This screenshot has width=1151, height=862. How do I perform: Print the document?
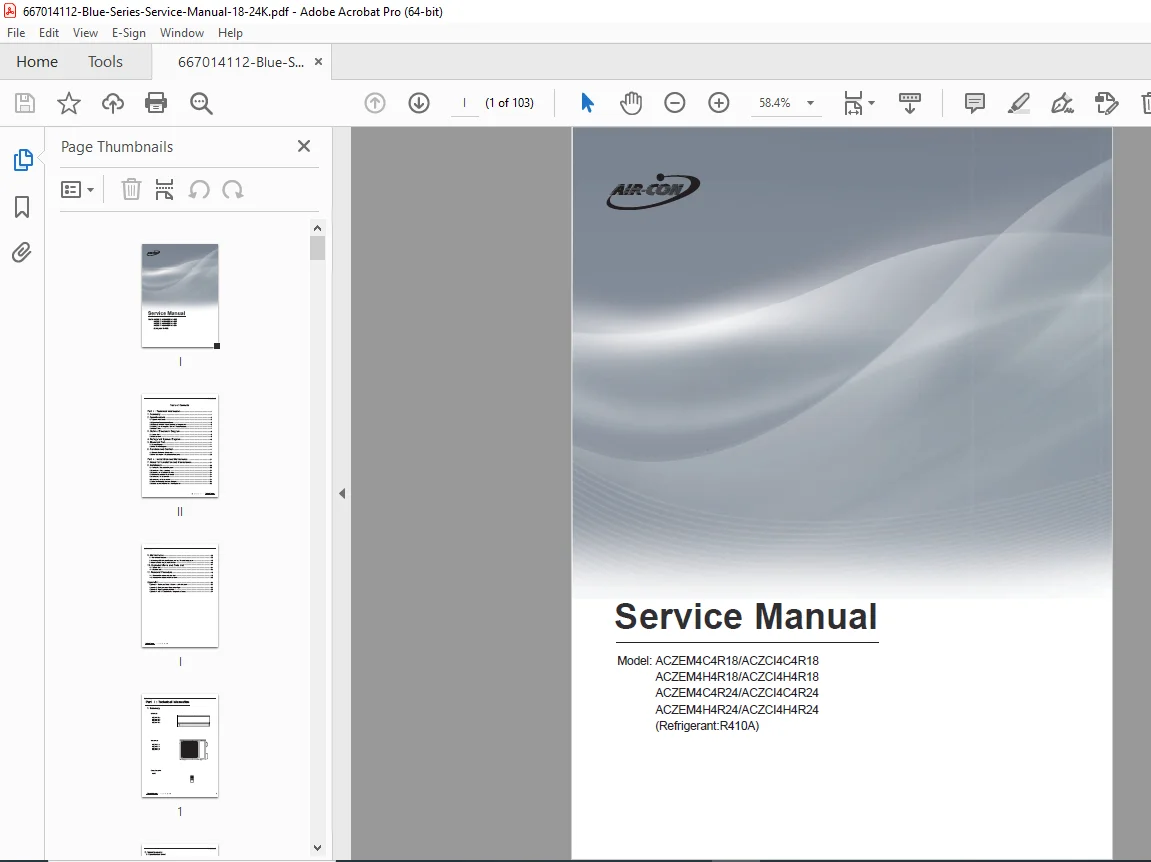(x=156, y=103)
